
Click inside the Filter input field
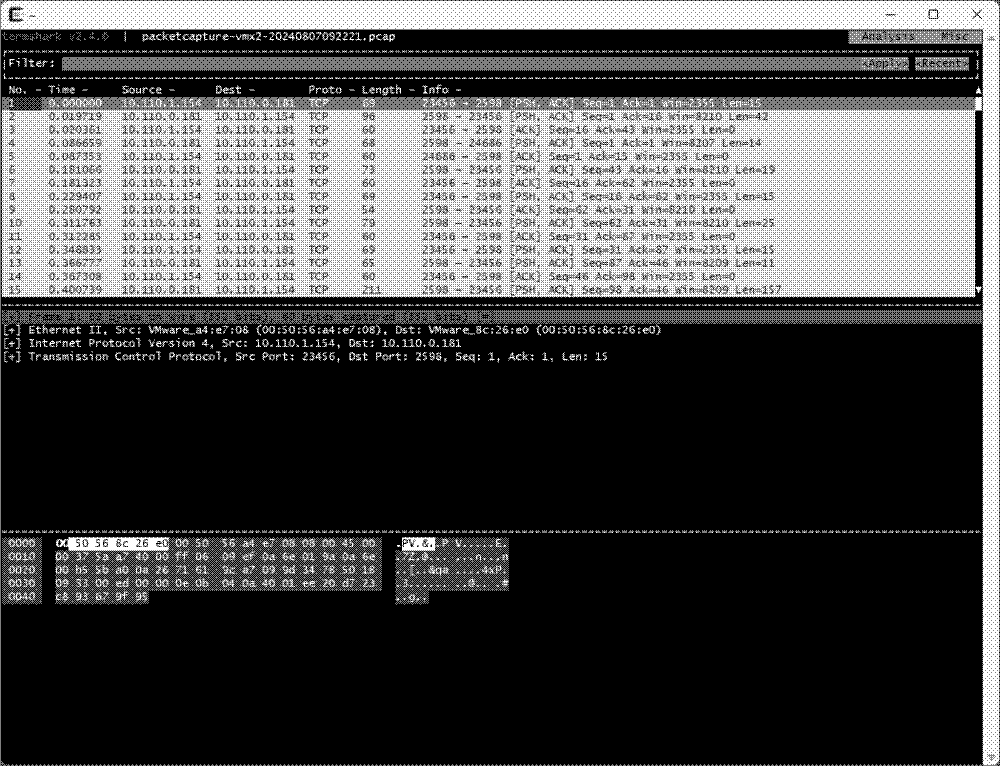coord(400,63)
